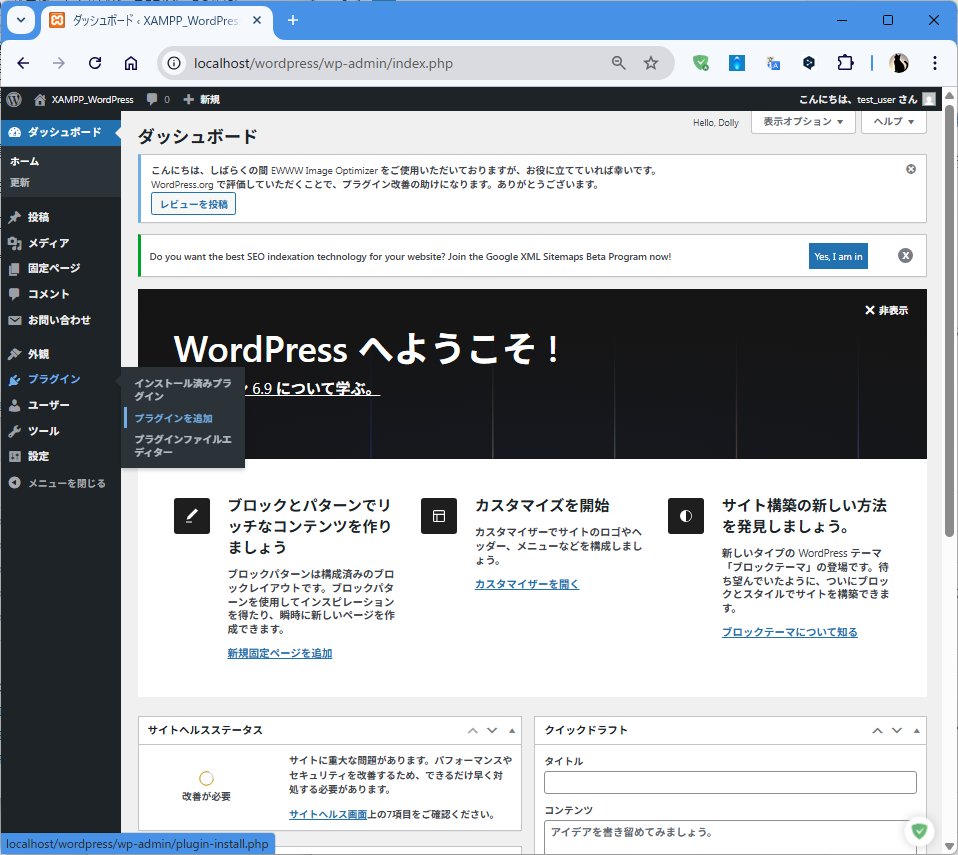Screen dimensions: 958x855
Task: Open the 外観 sidebar menu
Action: tap(38, 354)
